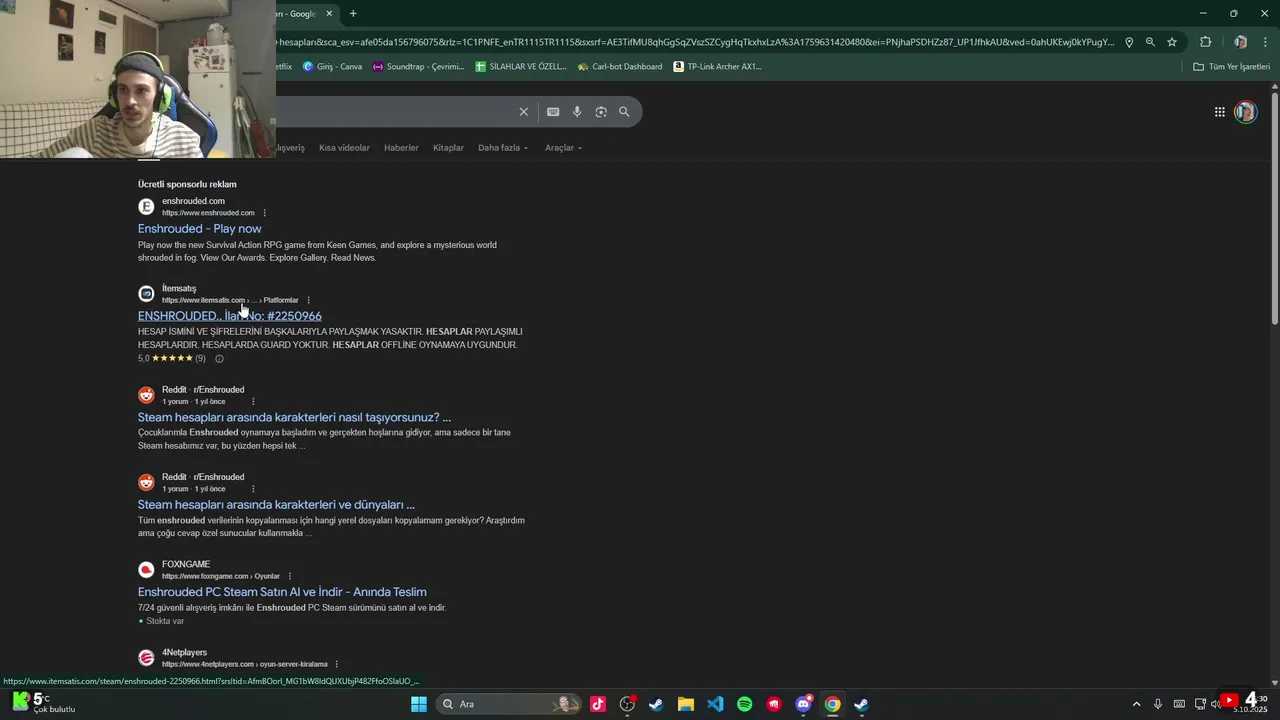Open Google account profile picture

(1245, 112)
